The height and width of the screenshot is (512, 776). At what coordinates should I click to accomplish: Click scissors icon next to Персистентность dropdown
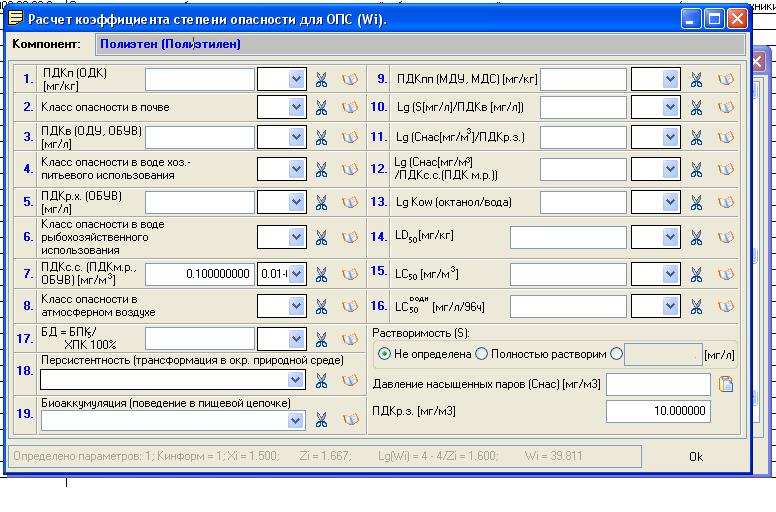(322, 380)
